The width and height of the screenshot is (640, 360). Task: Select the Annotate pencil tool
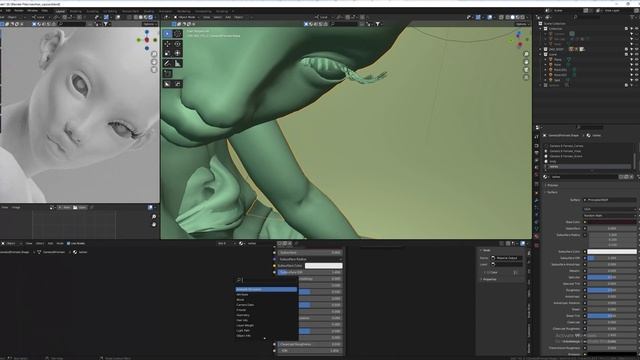tap(167, 63)
